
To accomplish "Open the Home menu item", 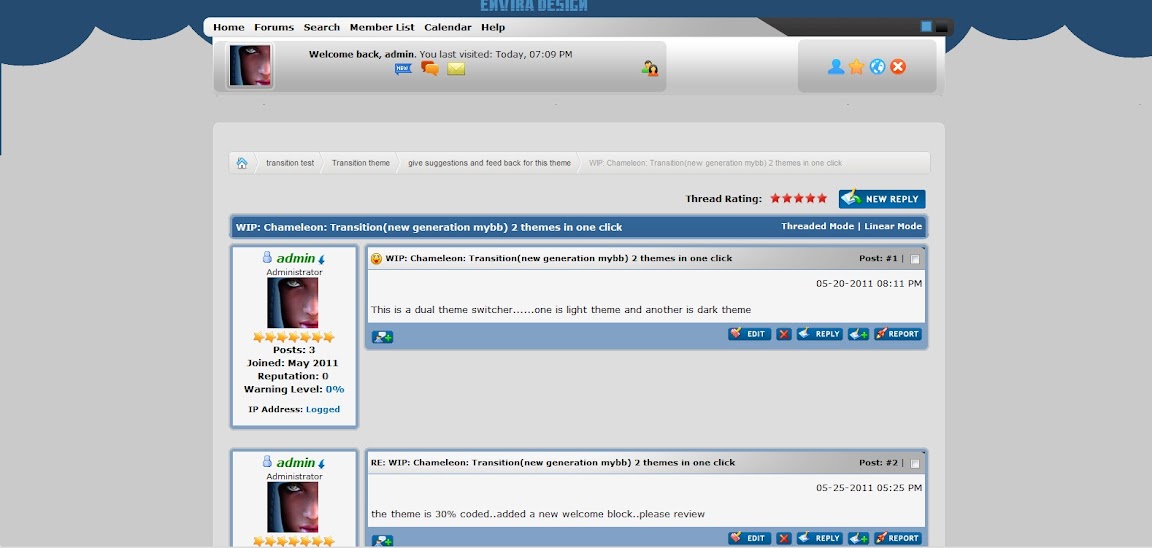I will (228, 27).
